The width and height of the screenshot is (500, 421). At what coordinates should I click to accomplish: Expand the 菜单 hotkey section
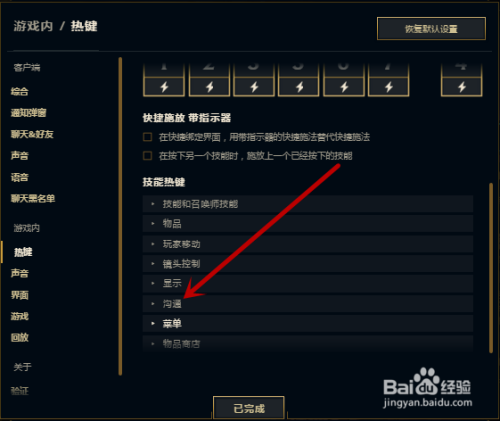(308, 323)
